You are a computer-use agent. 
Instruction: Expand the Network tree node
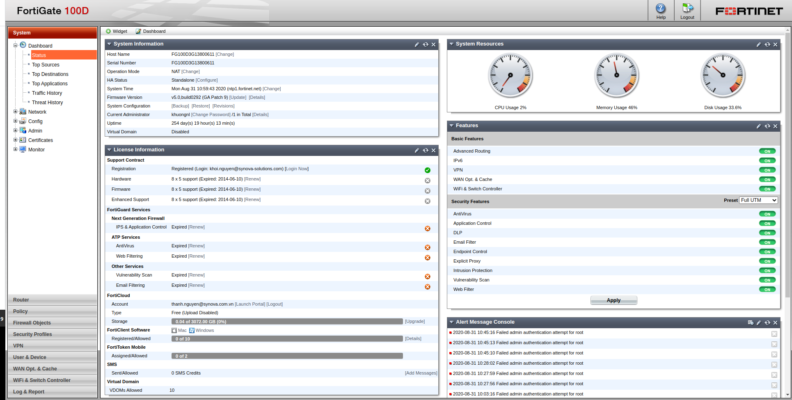(15, 112)
